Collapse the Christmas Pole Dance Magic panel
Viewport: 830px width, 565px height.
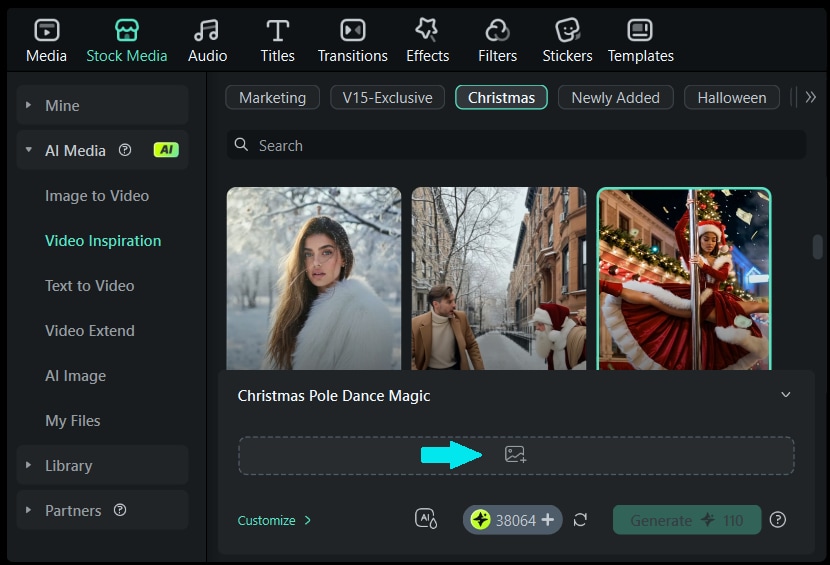[x=786, y=394]
